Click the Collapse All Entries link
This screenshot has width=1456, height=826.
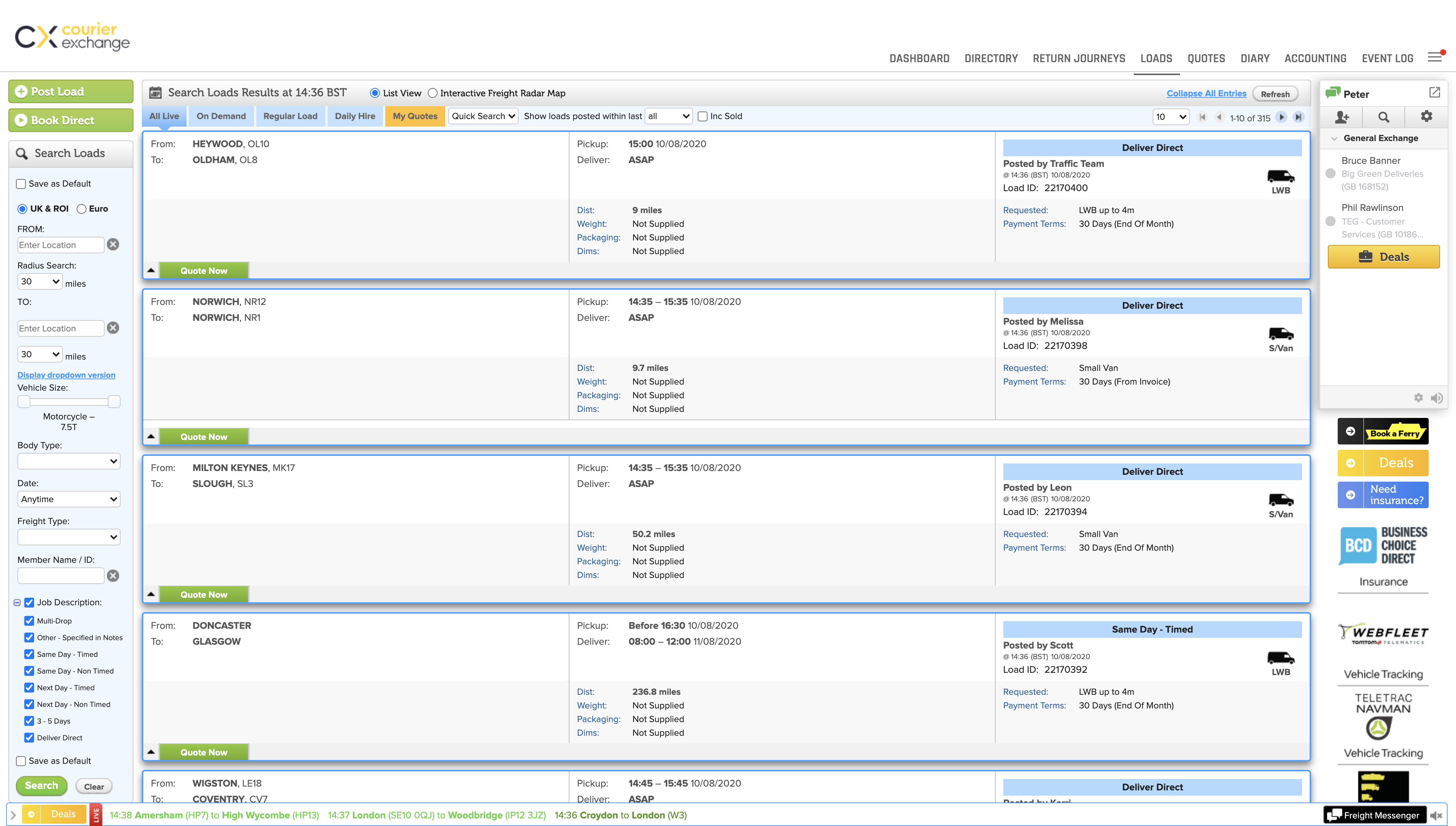click(x=1206, y=94)
